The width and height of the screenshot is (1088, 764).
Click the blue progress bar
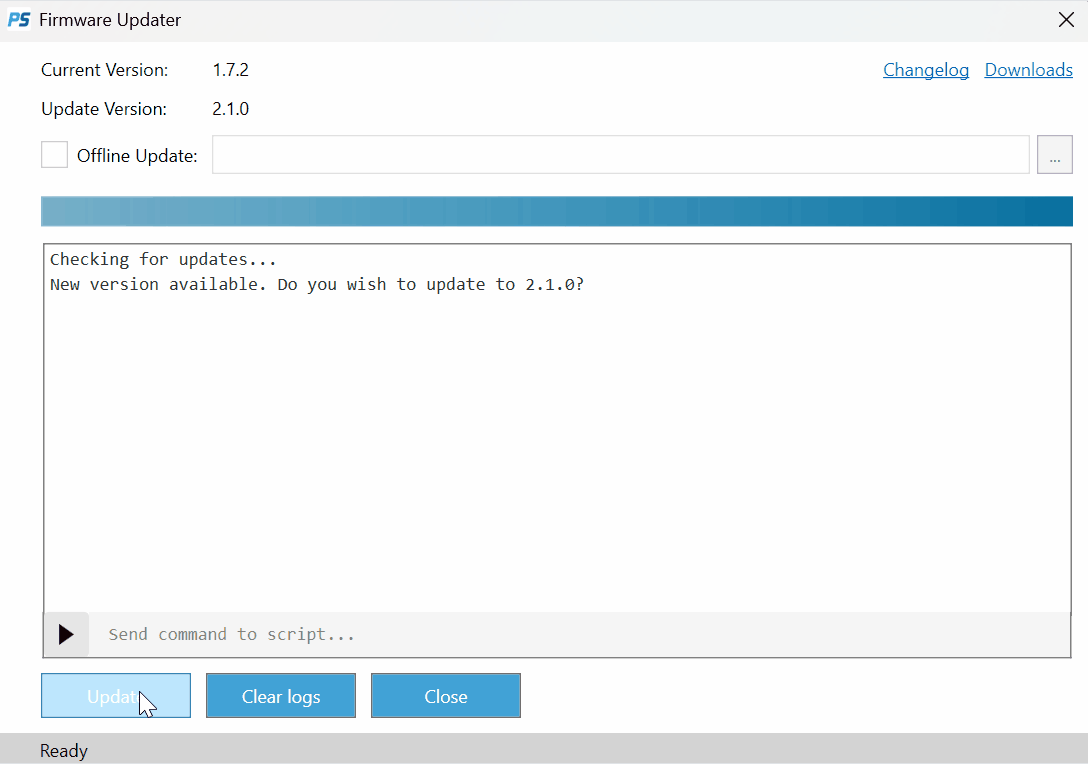point(556,211)
